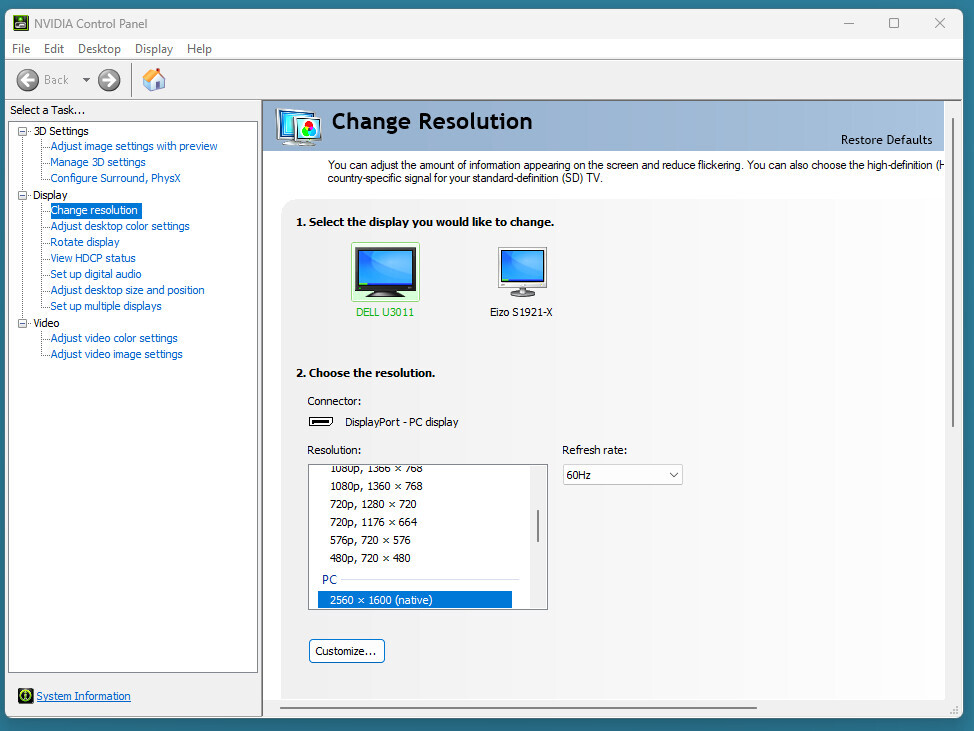Image resolution: width=974 pixels, height=731 pixels.
Task: Collapse the Display tree node
Action: coord(23,195)
